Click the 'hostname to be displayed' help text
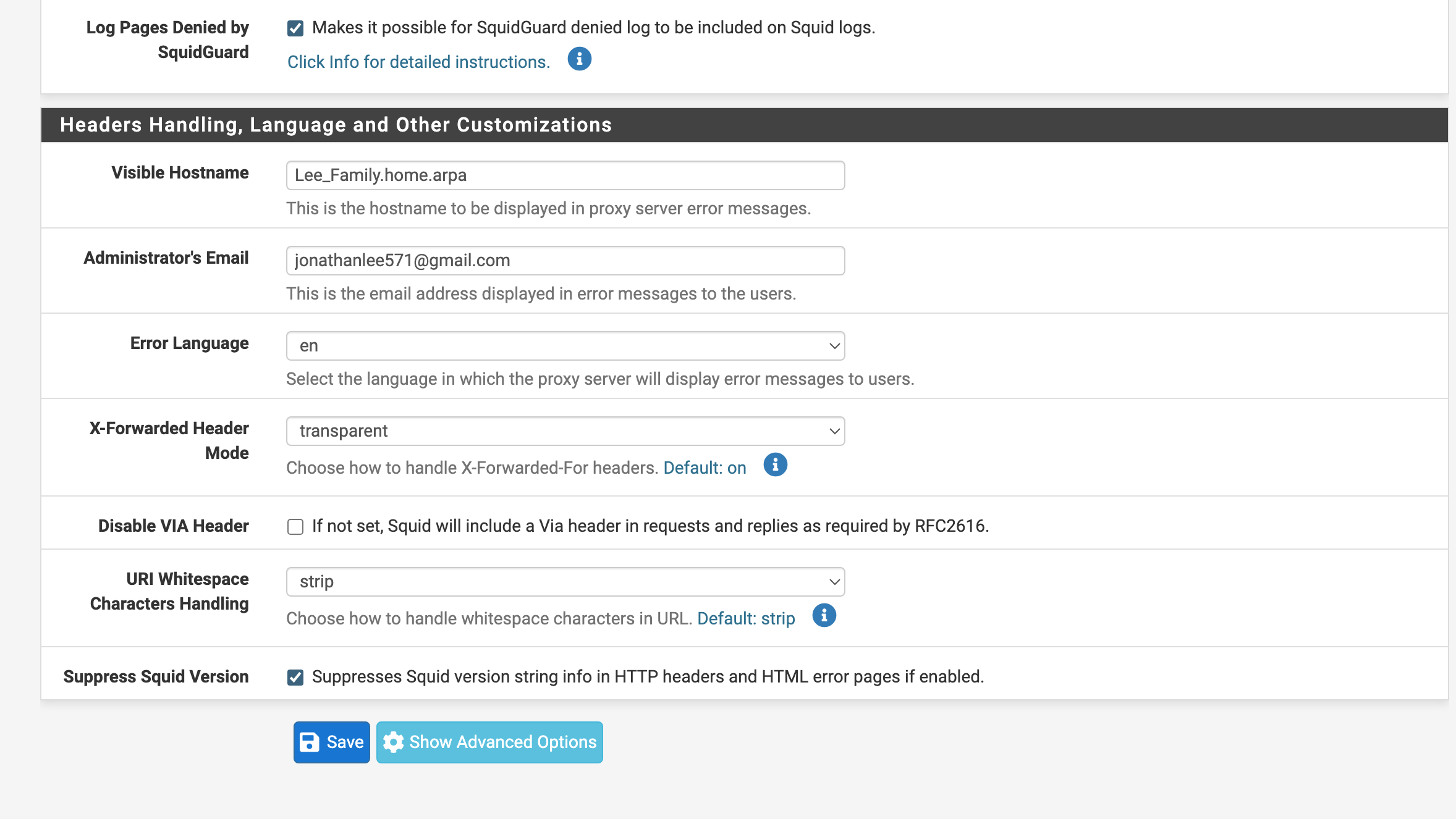 click(x=549, y=208)
